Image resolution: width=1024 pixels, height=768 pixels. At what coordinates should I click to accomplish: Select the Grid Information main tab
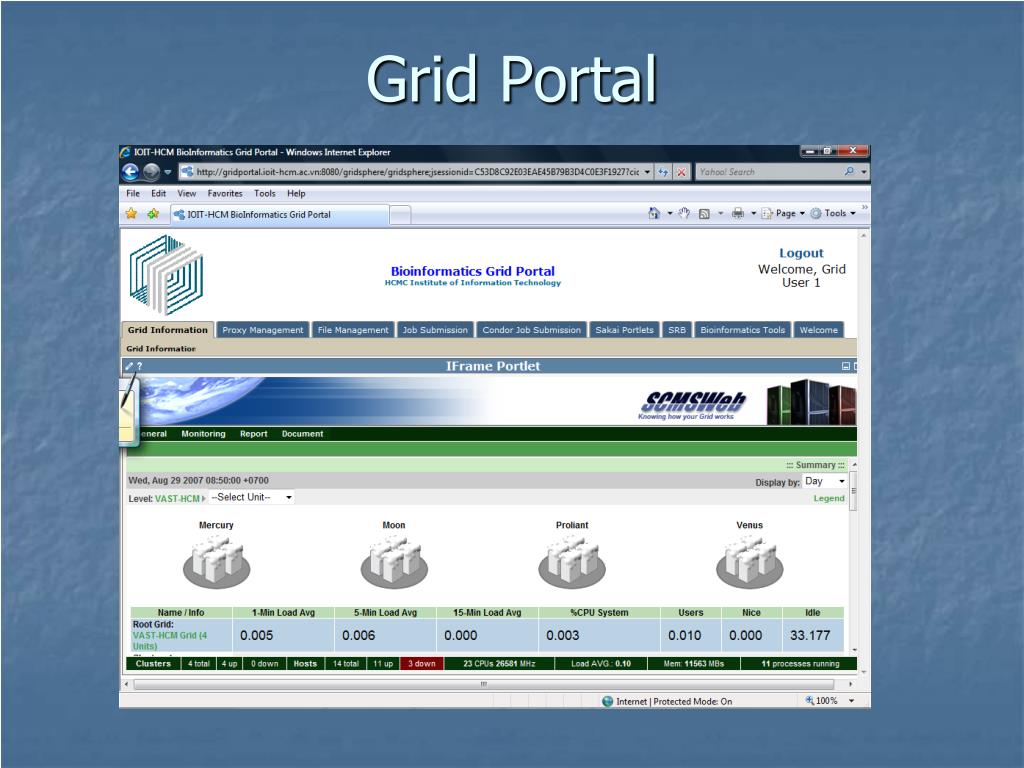click(167, 330)
